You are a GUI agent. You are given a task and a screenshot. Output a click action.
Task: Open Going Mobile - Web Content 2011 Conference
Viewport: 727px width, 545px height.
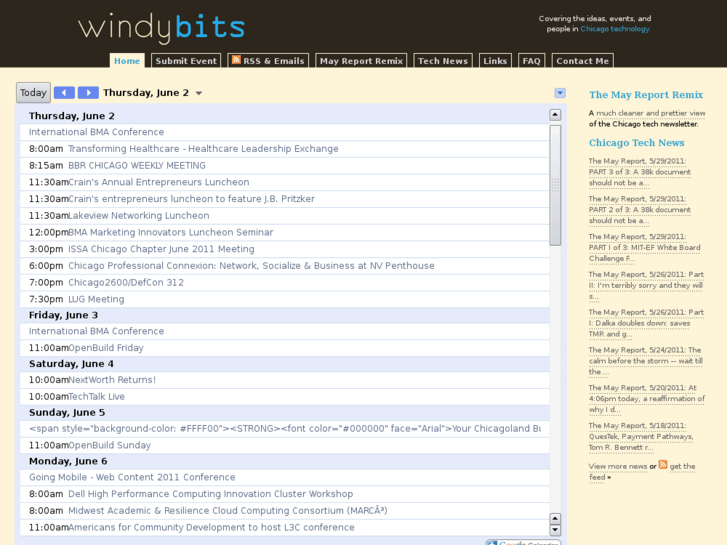132,477
